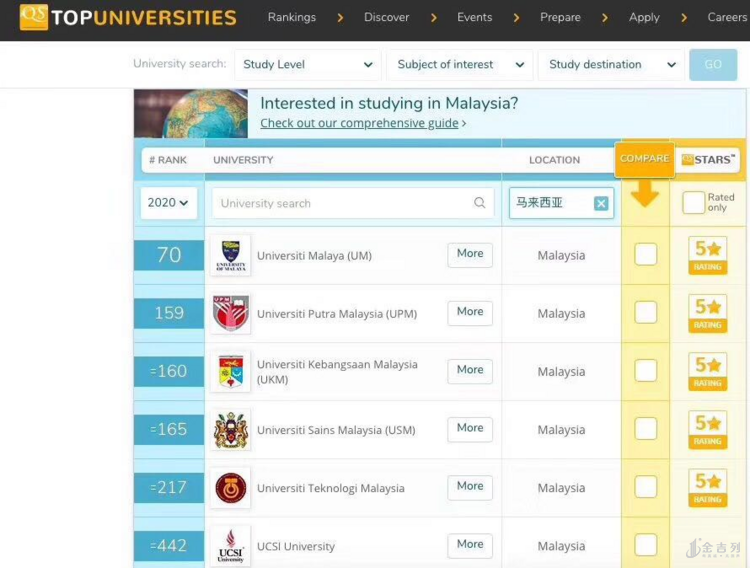Click More for Universiti Putra Malaysia (UPM)
The image size is (750, 568).
(470, 312)
